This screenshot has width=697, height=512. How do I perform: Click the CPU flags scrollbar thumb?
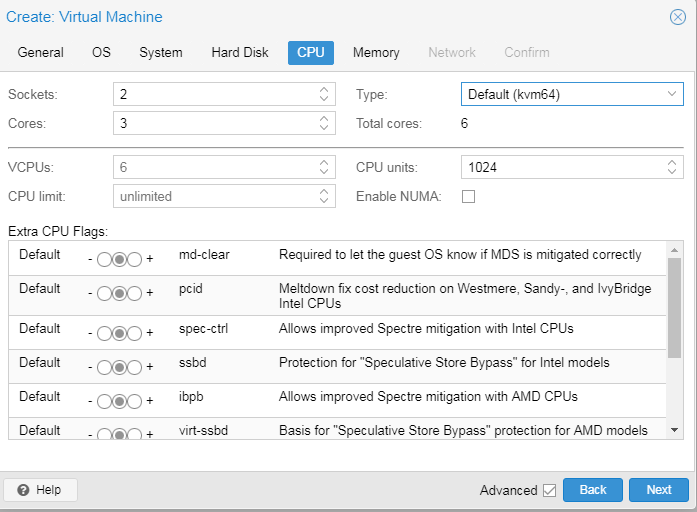click(x=674, y=308)
